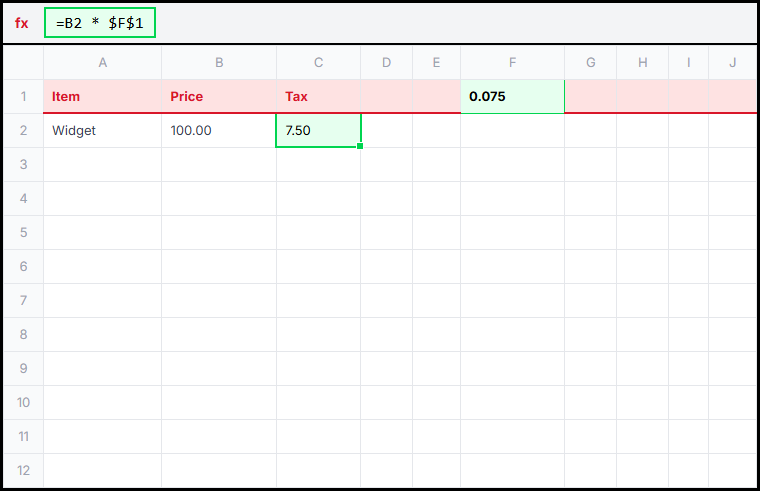Select column A header
Image resolution: width=760 pixels, height=491 pixels.
coord(102,63)
